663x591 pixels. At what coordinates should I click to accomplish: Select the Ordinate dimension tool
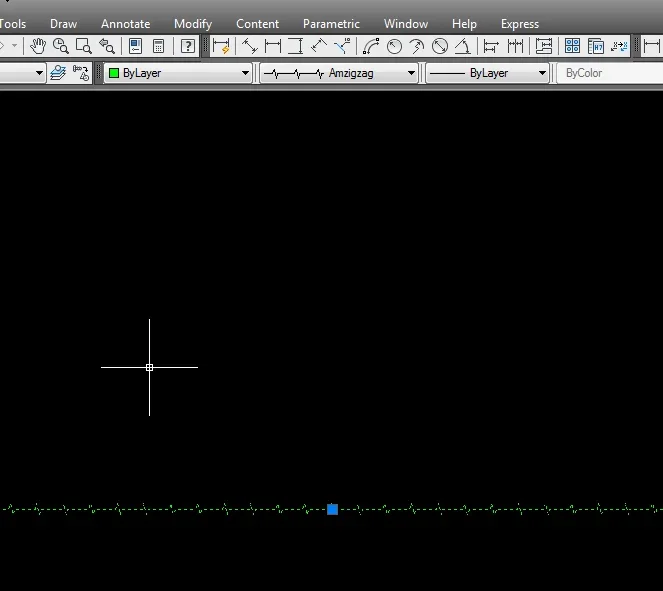[342, 46]
